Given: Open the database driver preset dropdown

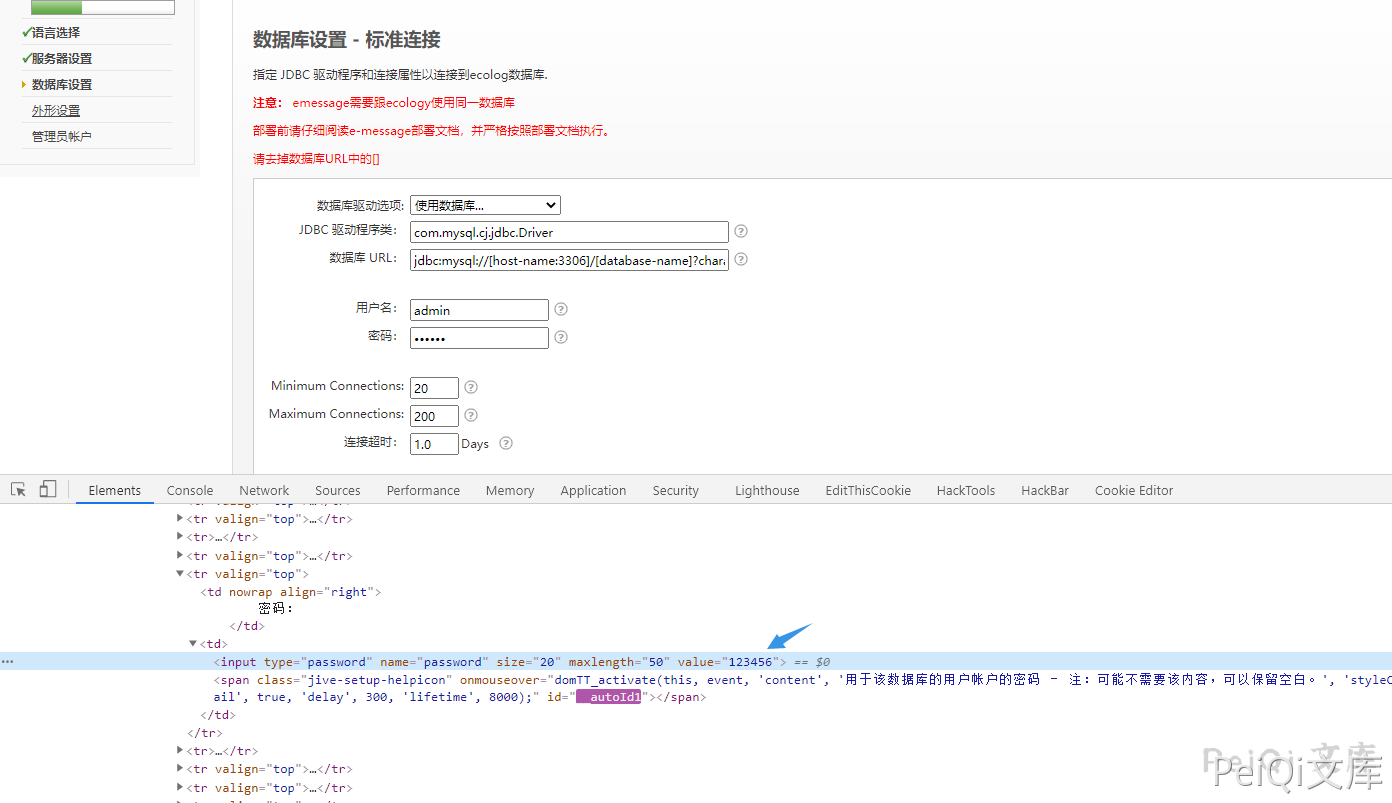Looking at the screenshot, I should coord(485,205).
